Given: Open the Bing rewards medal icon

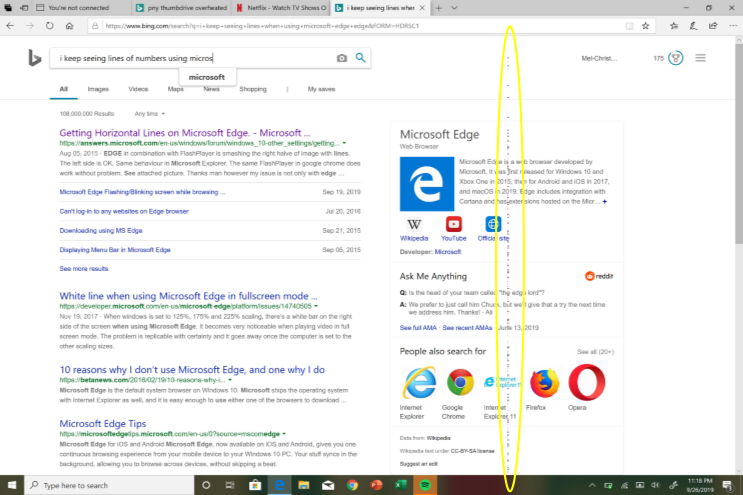Looking at the screenshot, I should [676, 58].
